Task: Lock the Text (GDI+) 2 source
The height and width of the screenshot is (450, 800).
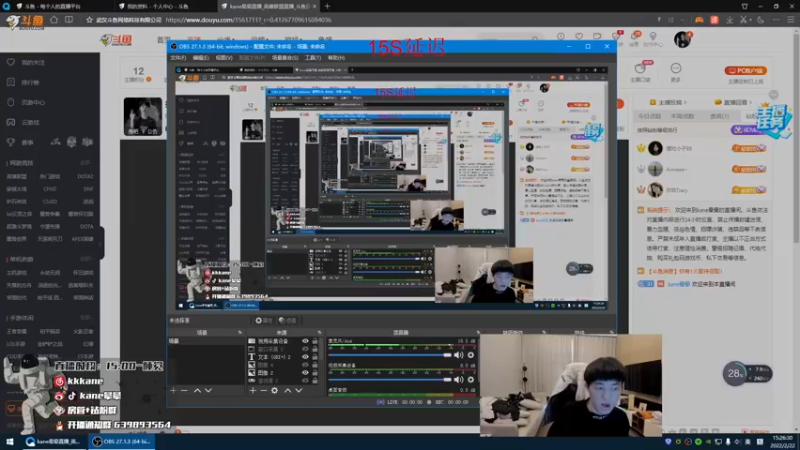Action: [315, 357]
